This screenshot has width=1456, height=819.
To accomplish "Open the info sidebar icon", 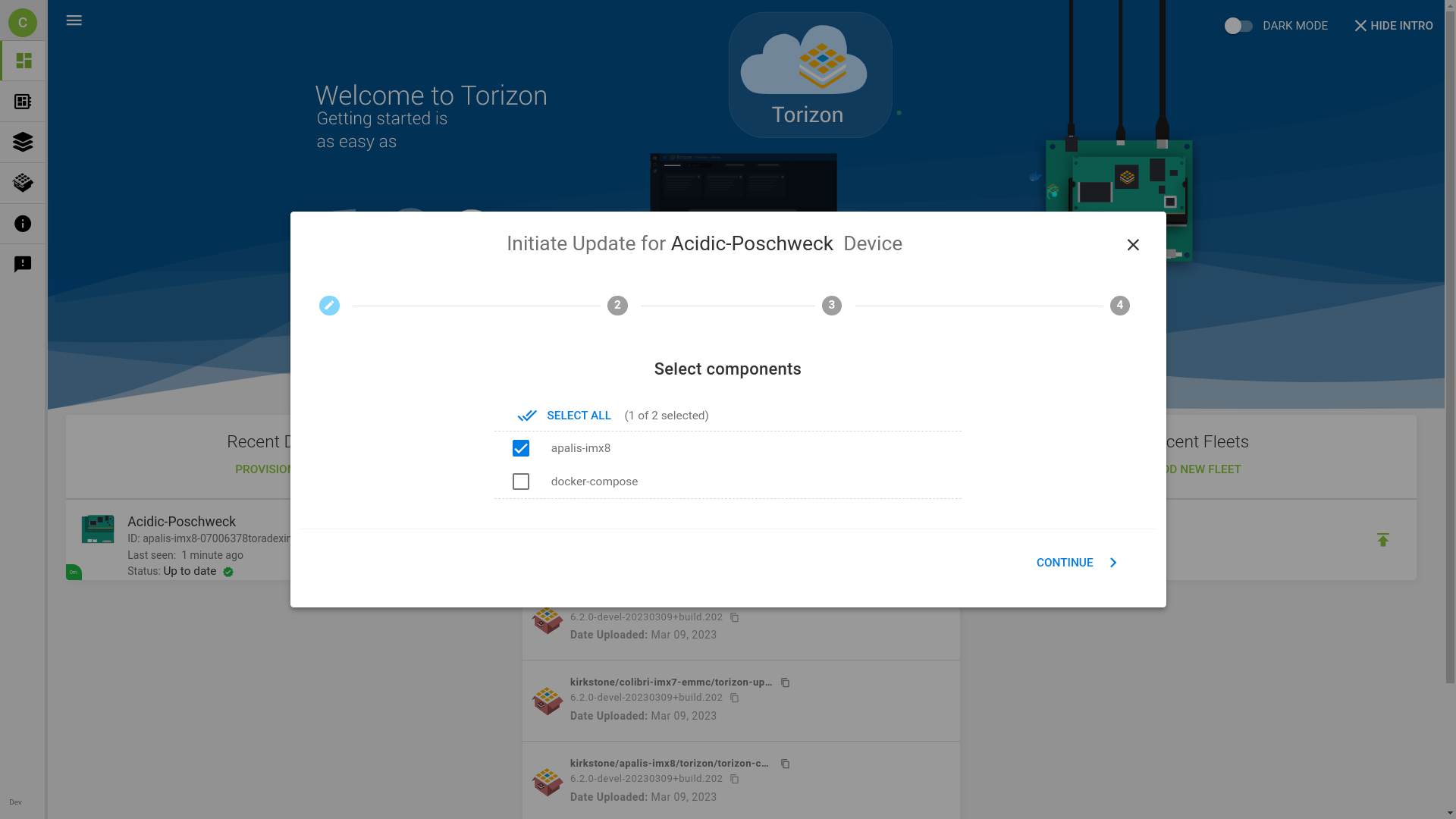I will 23,224.
